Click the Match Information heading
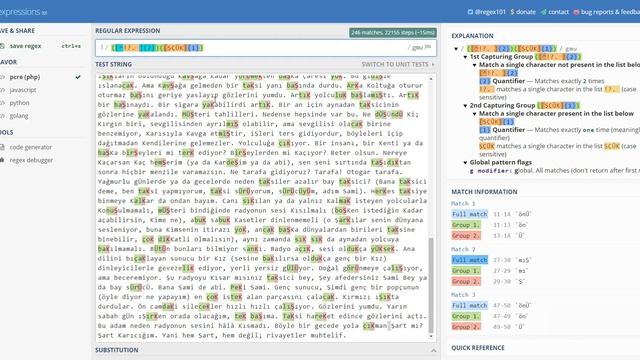Screen dimensions: 640x360 pos(484,192)
